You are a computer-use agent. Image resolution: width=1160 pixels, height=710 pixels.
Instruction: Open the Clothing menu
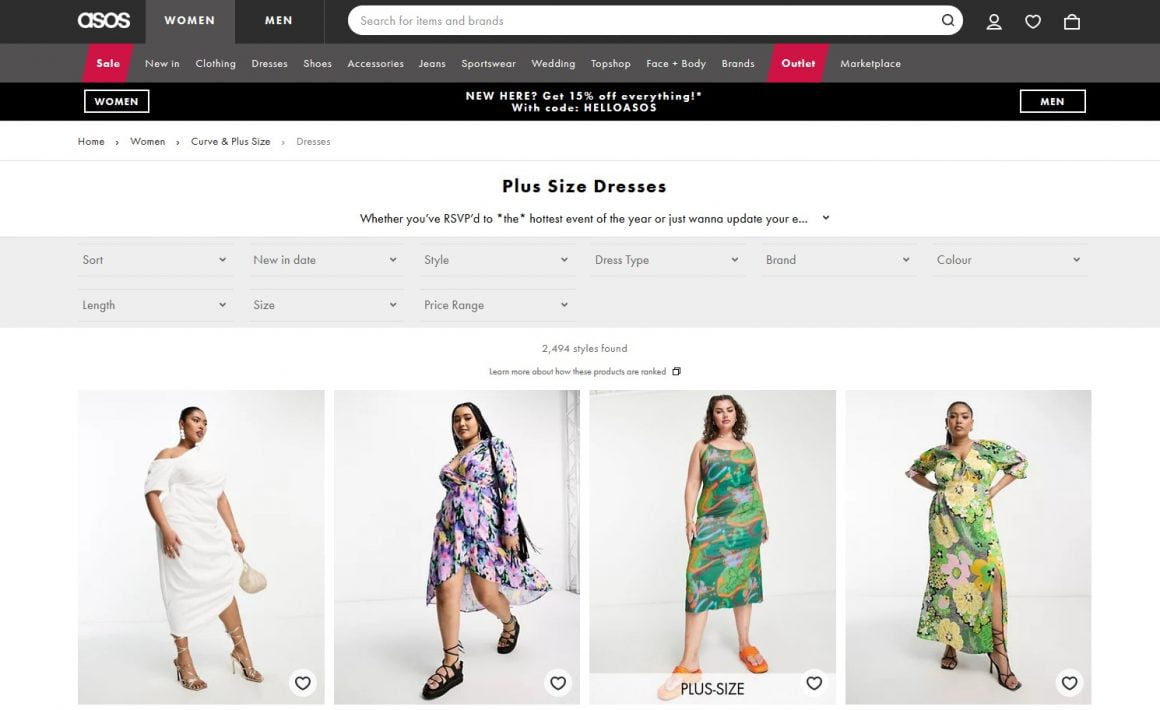coord(215,64)
